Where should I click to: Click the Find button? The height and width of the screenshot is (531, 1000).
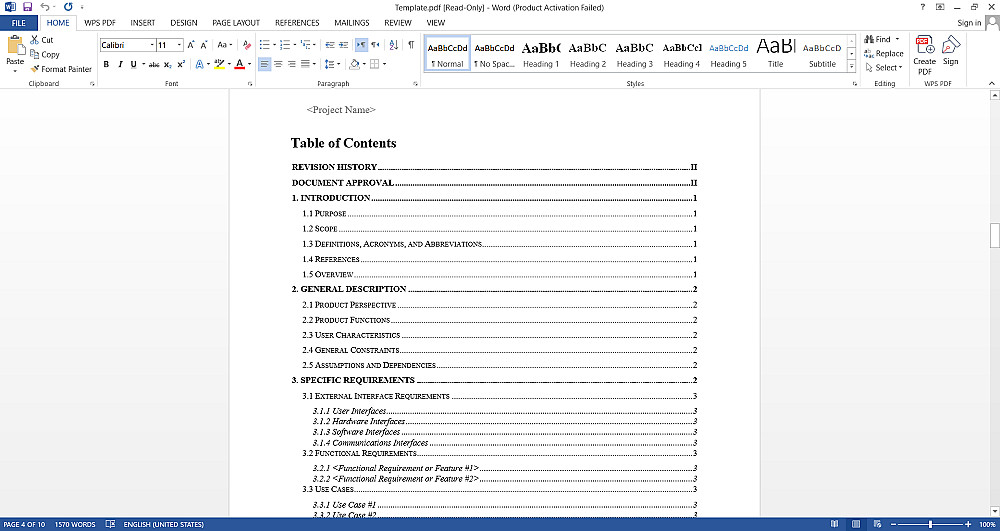click(x=877, y=40)
